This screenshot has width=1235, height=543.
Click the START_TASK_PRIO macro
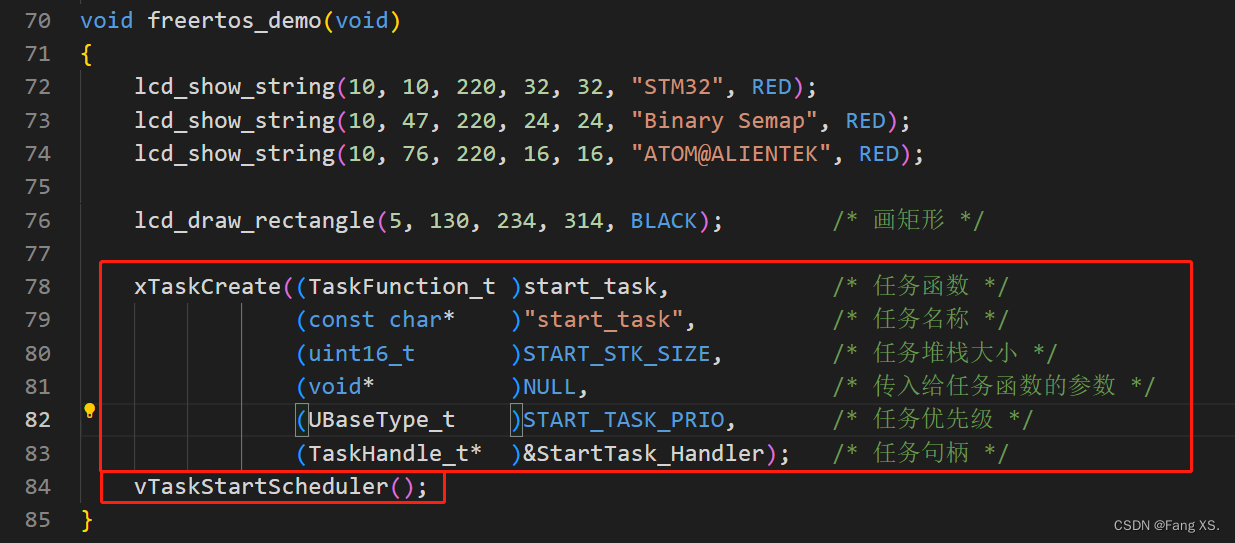(629, 420)
